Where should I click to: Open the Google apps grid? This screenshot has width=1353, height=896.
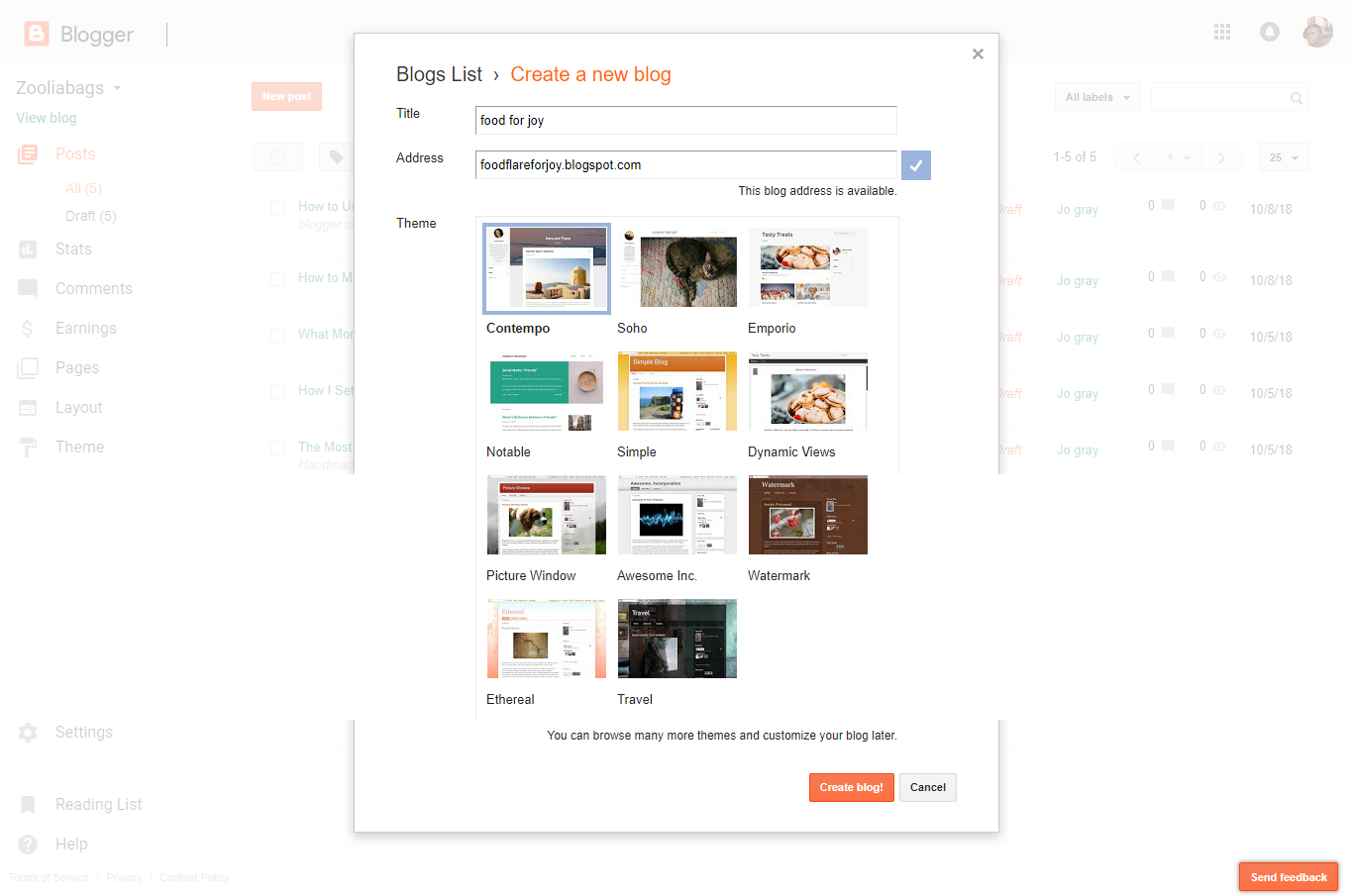(x=1221, y=32)
